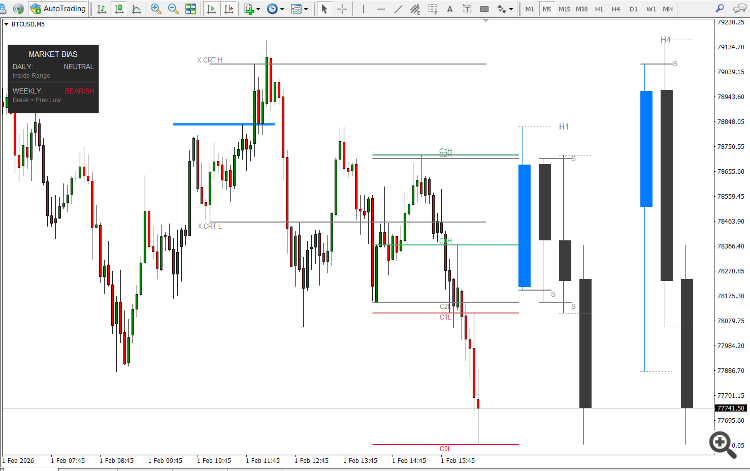This screenshot has height=471, width=750.
Task: Expand the BTCUSD,M5 chart menu triangle
Action: [6, 24]
